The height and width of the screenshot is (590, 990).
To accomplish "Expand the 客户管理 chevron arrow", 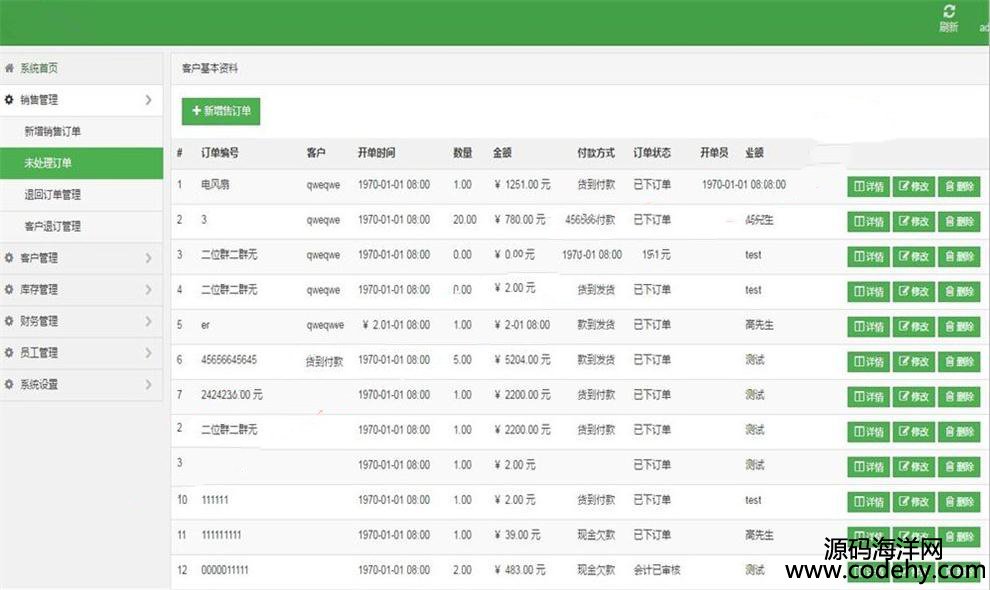I will coord(148,258).
